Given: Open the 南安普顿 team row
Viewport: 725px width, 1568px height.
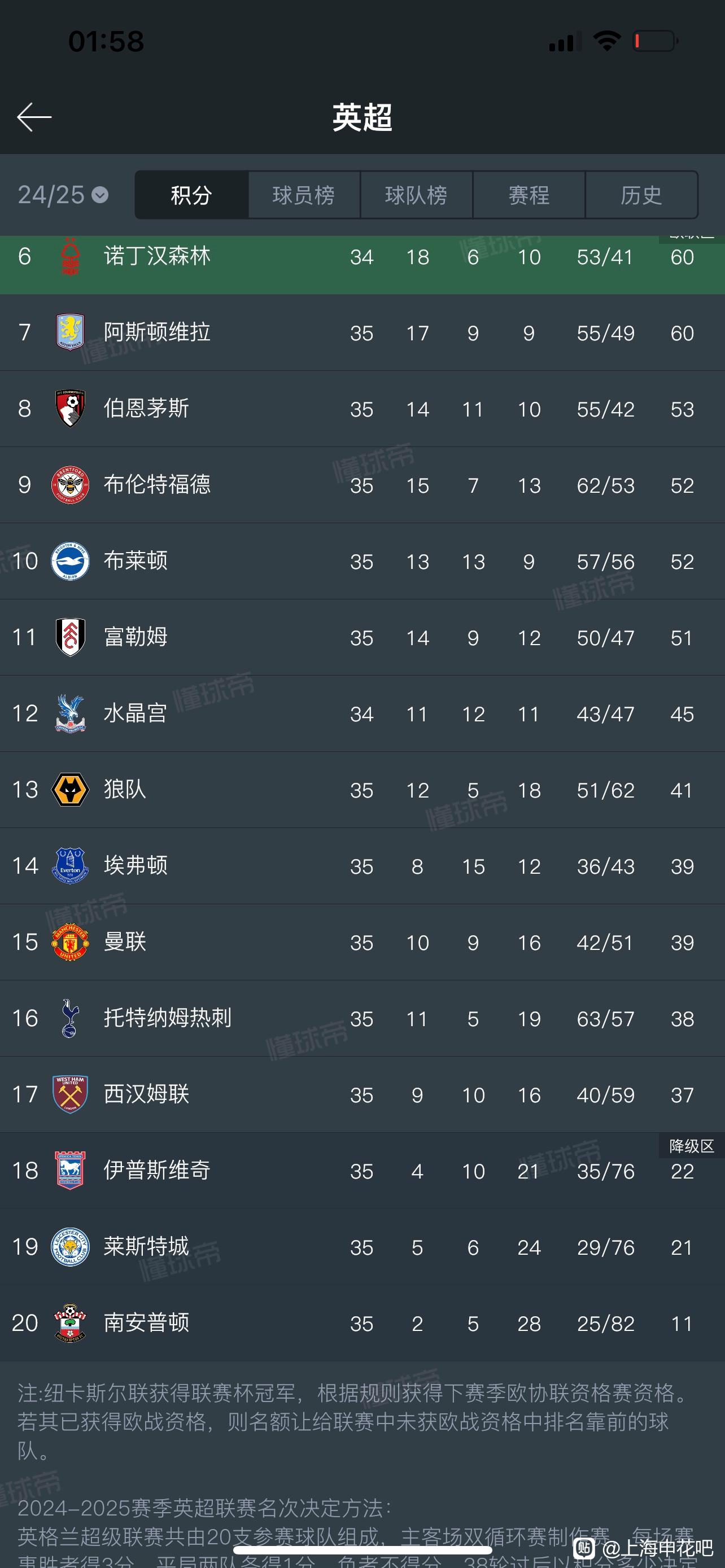Looking at the screenshot, I should (362, 1322).
